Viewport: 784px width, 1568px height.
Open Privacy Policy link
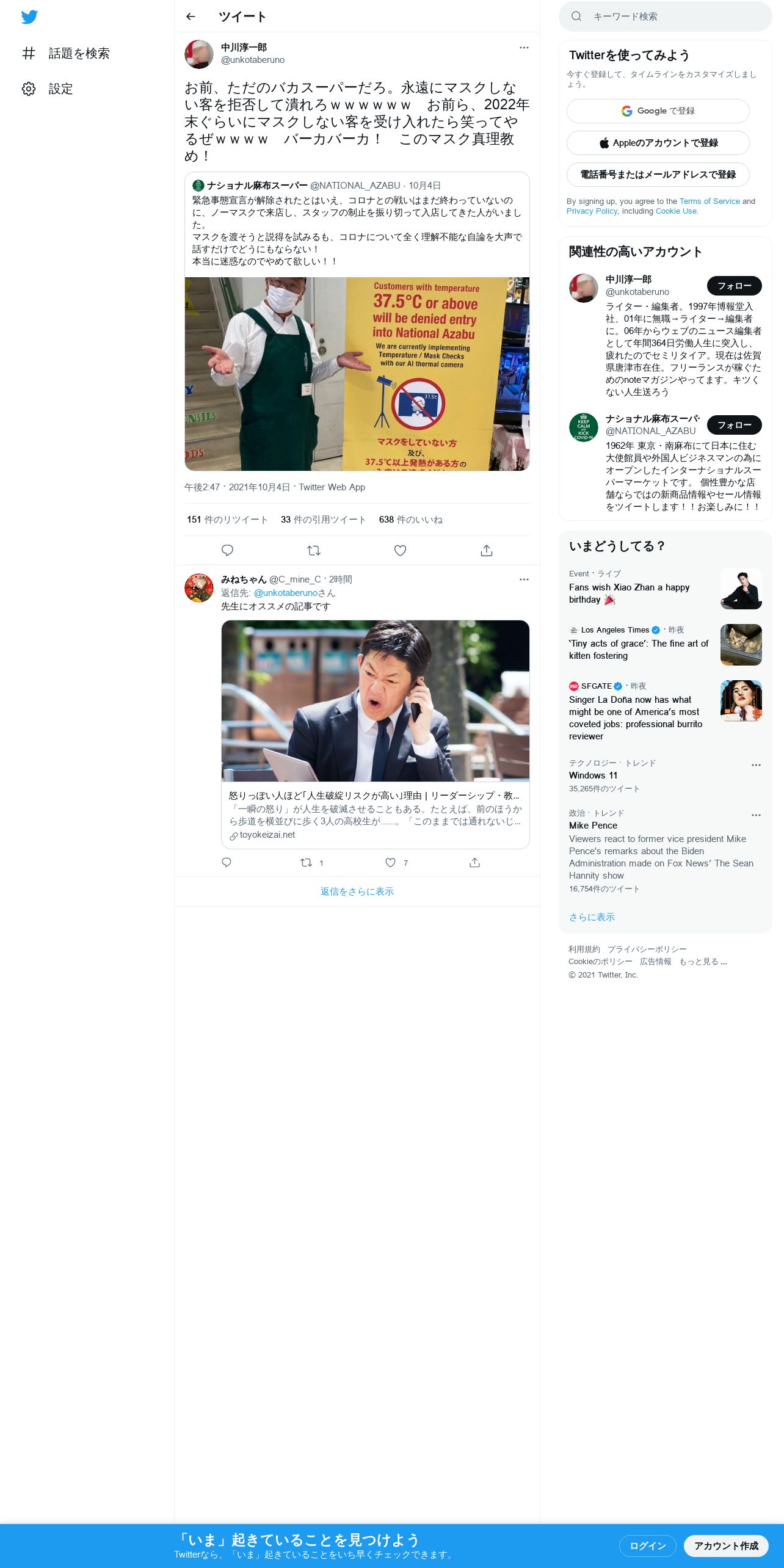[x=592, y=211]
